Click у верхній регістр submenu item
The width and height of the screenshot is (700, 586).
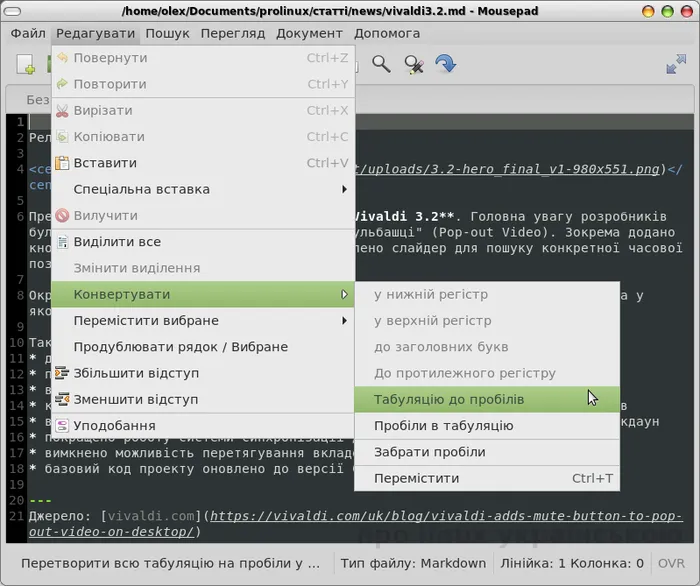click(487, 321)
